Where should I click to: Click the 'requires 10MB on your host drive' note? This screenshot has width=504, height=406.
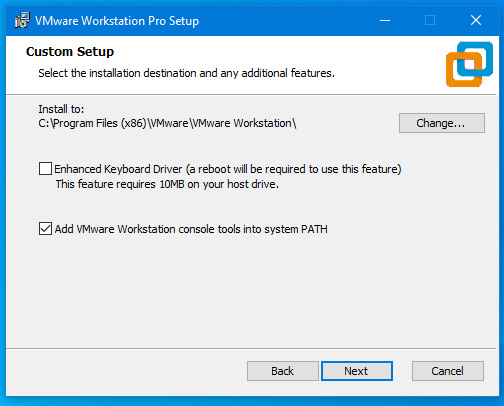(x=167, y=184)
